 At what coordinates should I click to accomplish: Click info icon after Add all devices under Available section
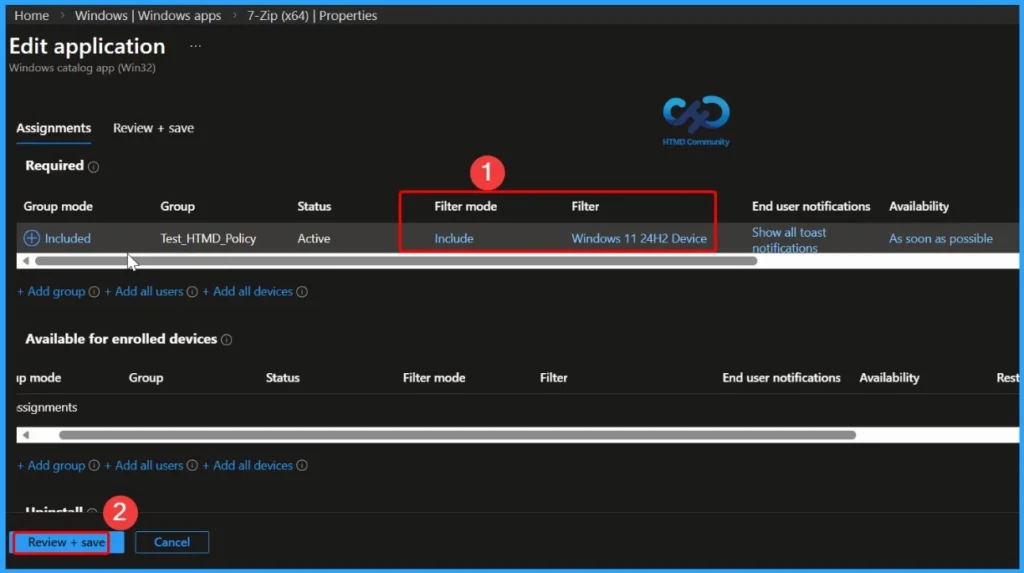(302, 466)
